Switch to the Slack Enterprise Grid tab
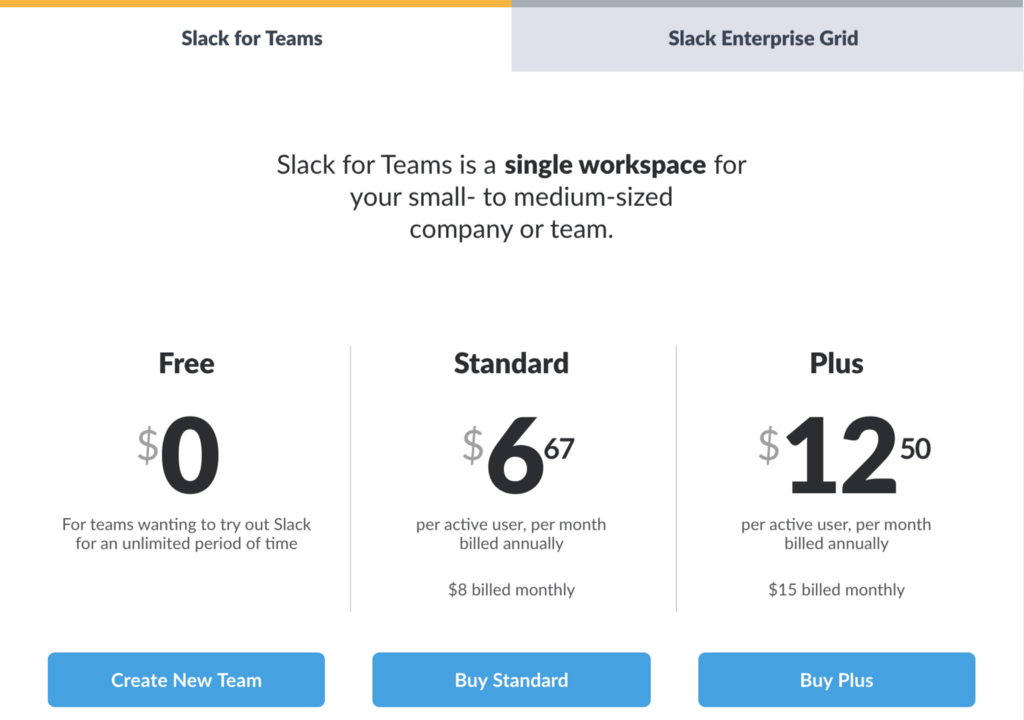Image resolution: width=1024 pixels, height=720 pixels. pyautogui.click(x=763, y=38)
